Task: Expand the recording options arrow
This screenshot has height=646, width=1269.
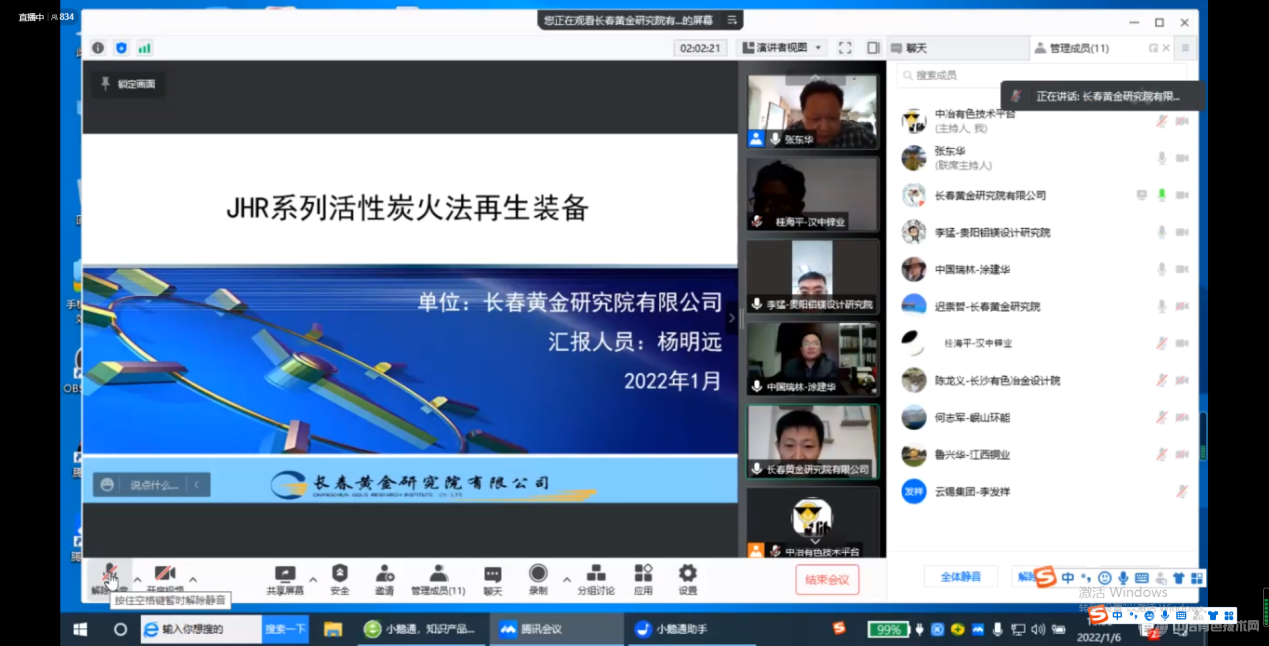Action: (x=567, y=578)
